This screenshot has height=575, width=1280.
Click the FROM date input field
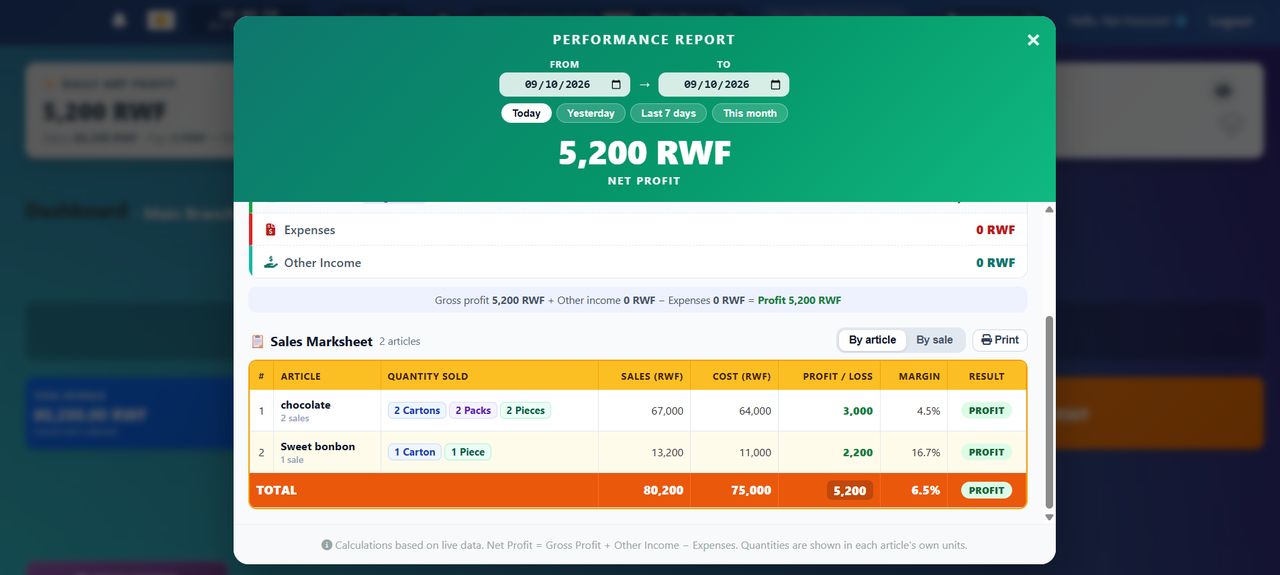[565, 85]
